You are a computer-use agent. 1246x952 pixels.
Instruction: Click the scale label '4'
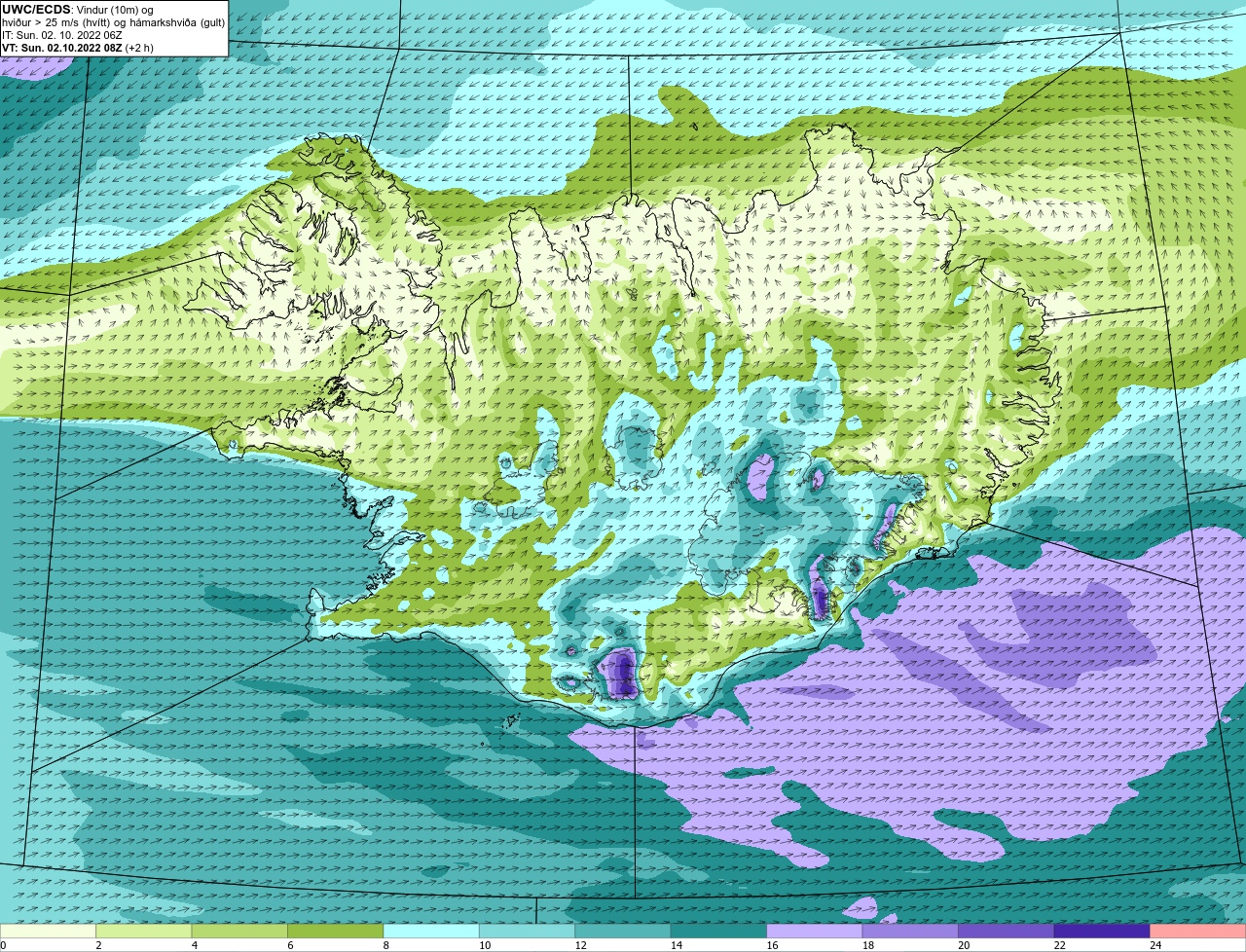(194, 945)
